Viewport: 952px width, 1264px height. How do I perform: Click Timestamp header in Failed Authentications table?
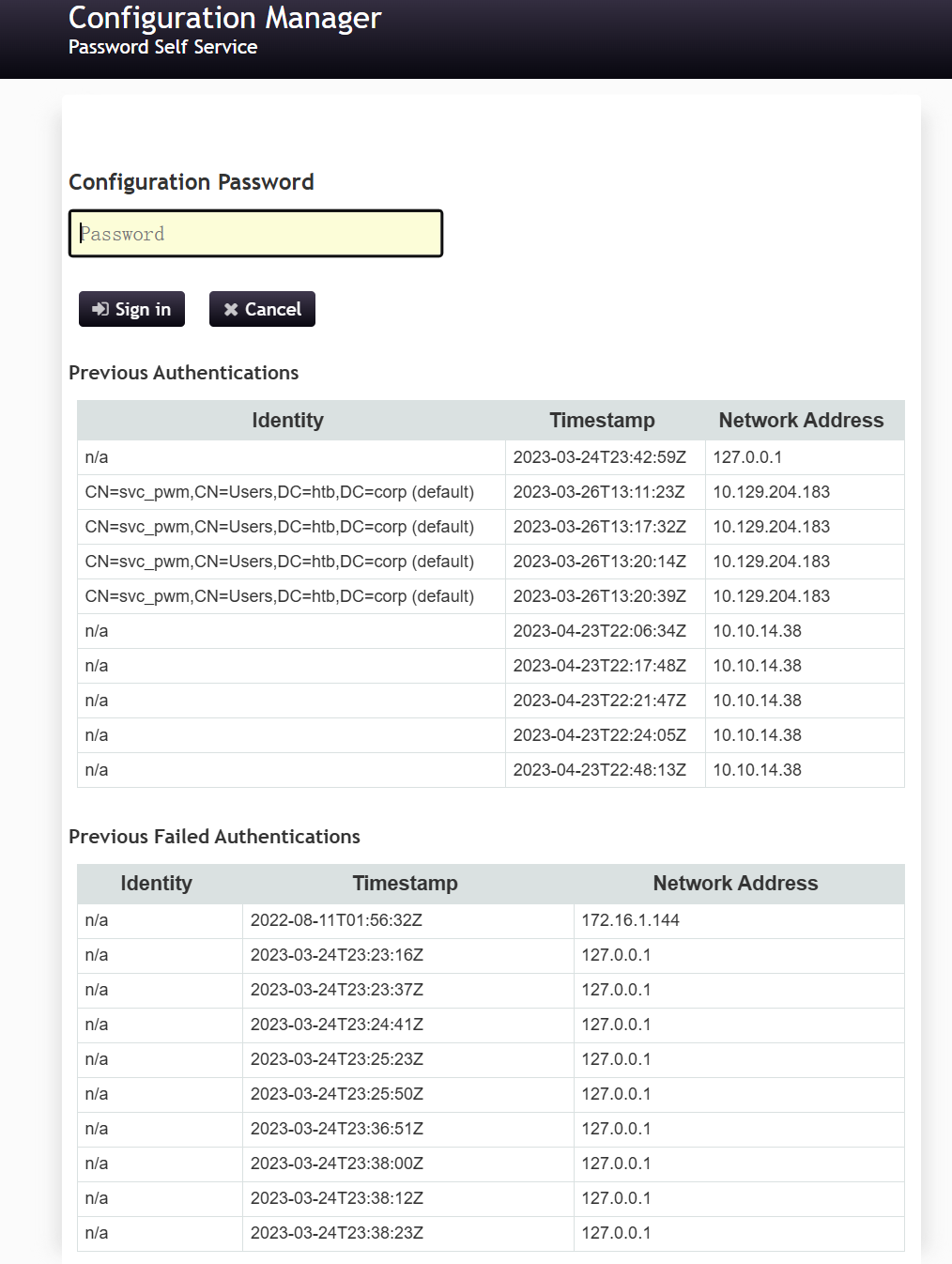(405, 884)
